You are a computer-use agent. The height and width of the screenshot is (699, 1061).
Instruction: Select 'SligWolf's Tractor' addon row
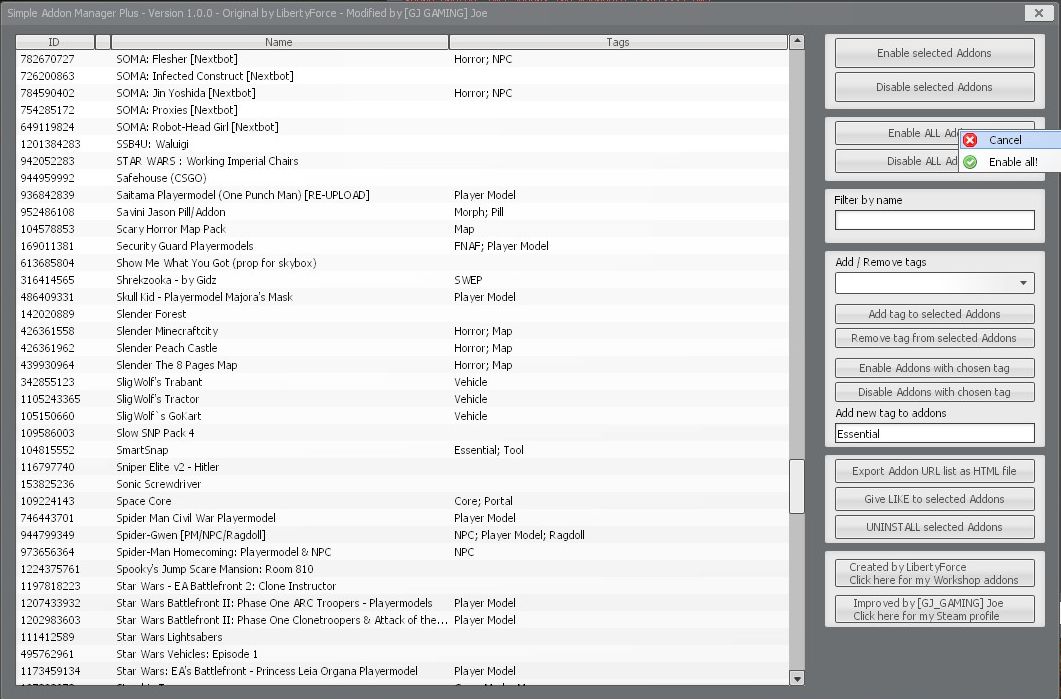tap(402, 399)
